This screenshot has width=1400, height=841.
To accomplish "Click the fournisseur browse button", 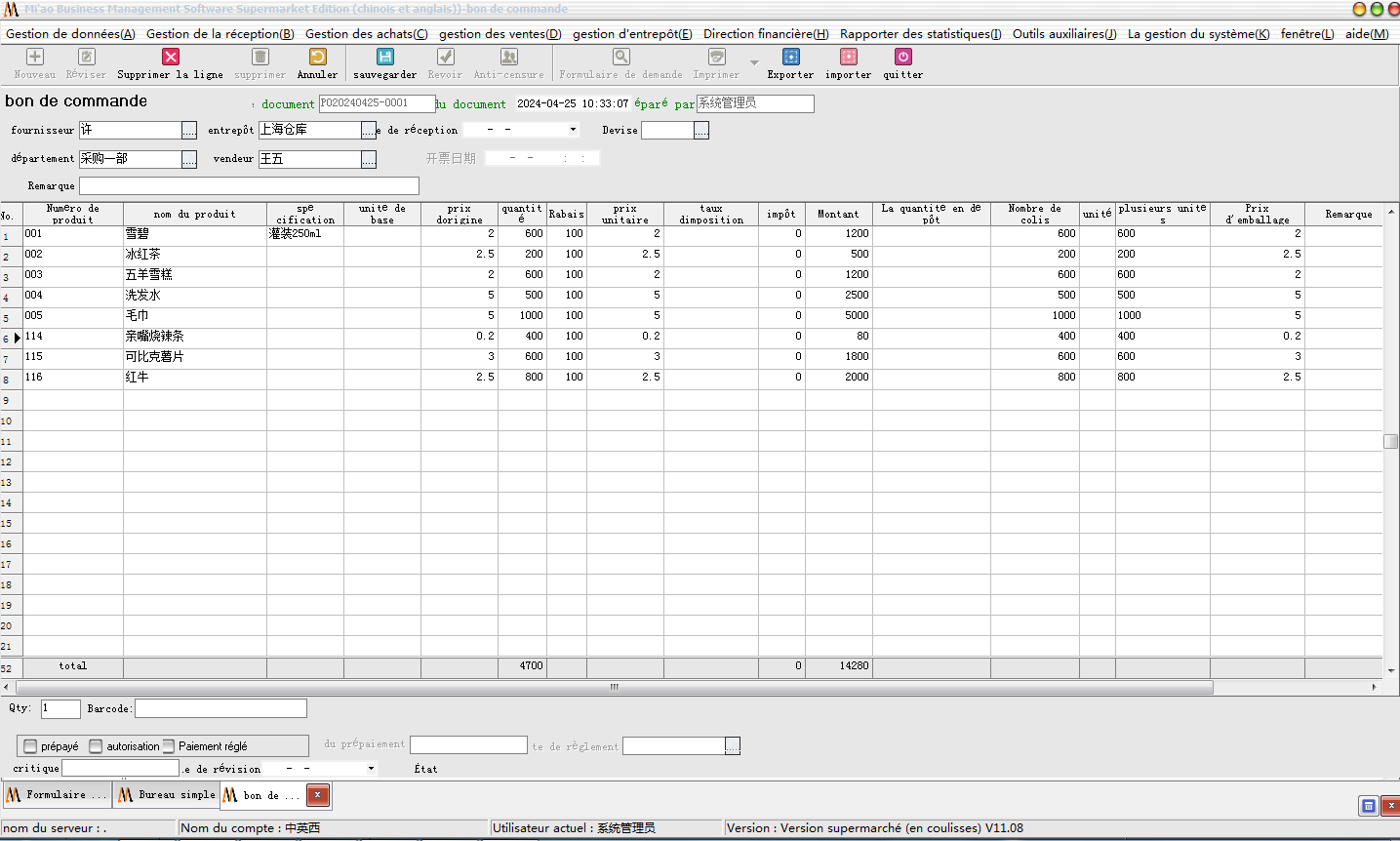I will coord(189,131).
